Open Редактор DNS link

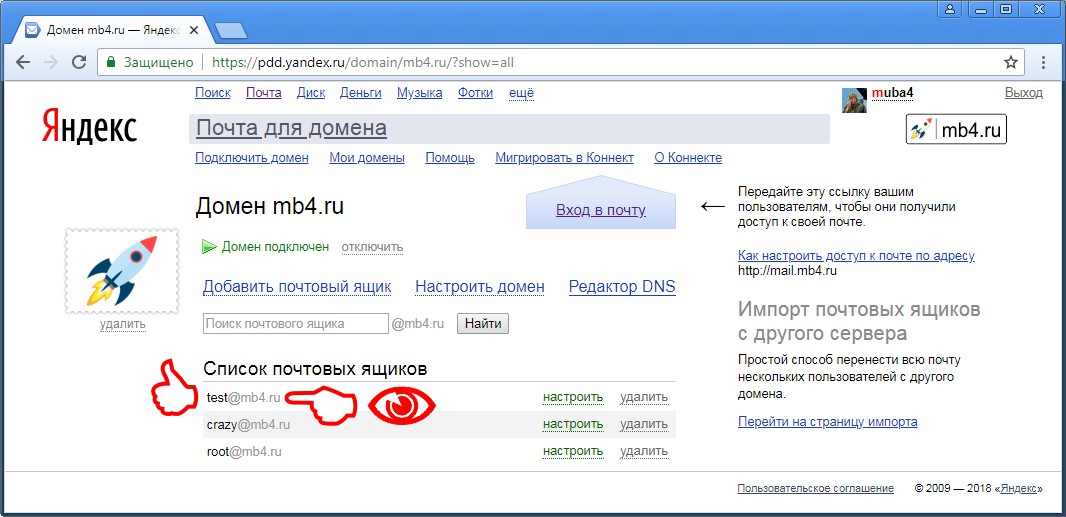point(622,287)
